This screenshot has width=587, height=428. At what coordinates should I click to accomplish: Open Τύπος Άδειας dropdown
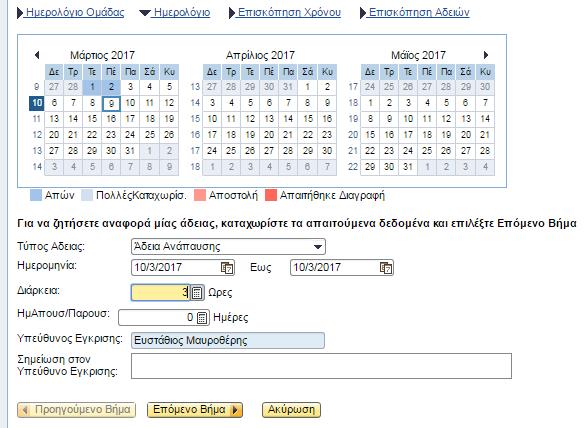click(318, 247)
